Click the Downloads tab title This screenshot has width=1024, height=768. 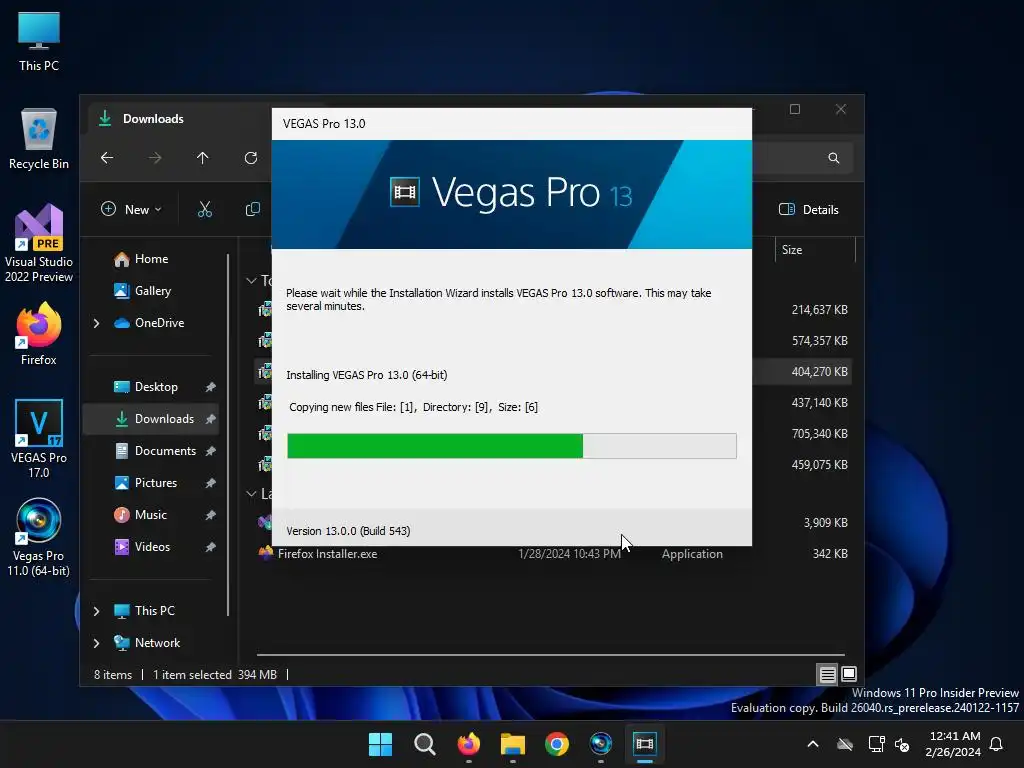coord(153,119)
